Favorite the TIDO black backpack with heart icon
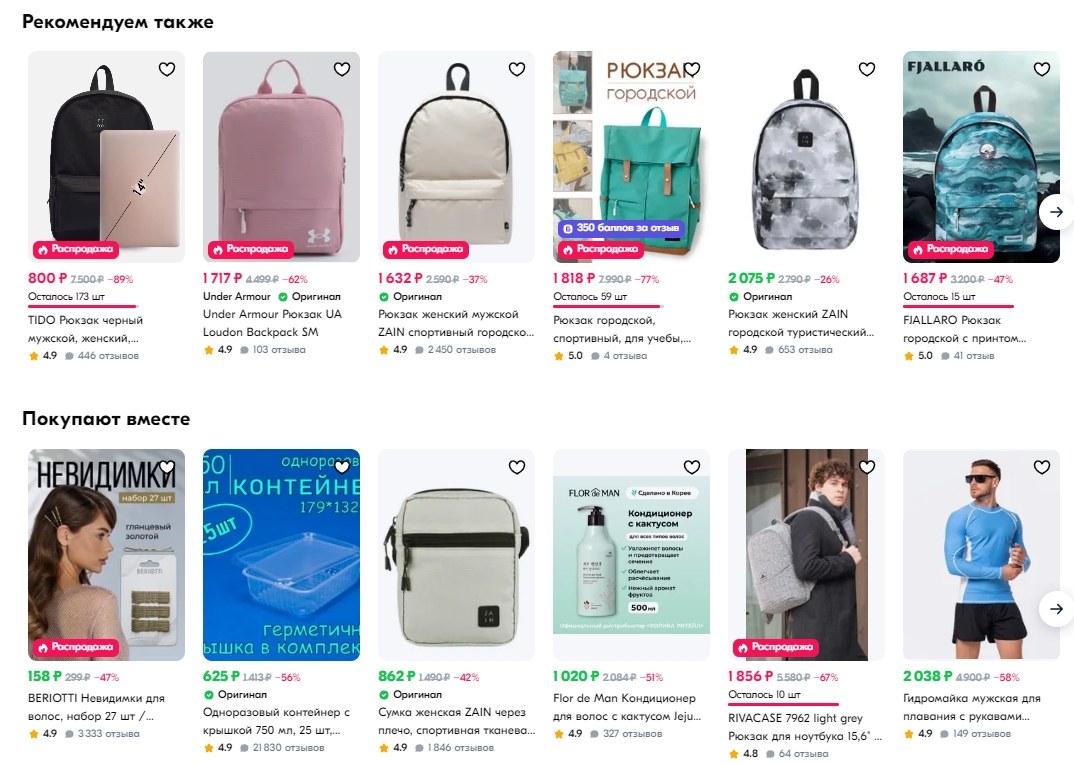This screenshot has height=765, width=1074. pos(167,69)
